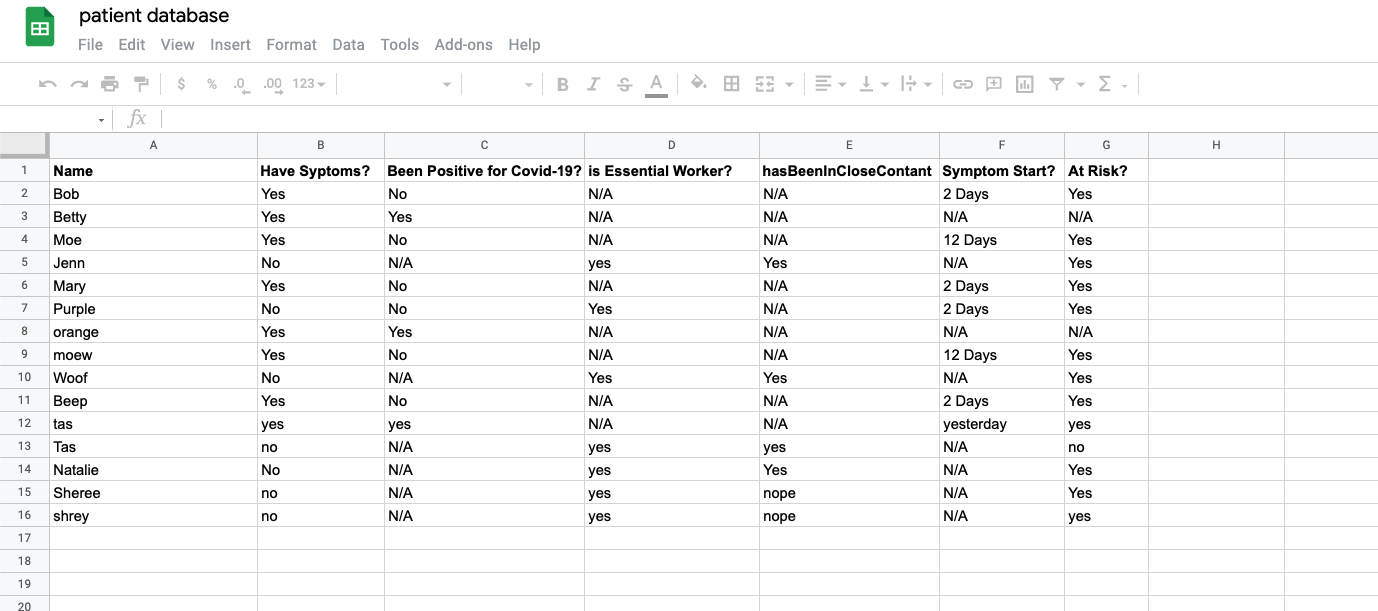Screen dimensions: 1378x611
Task: Select the 'nope' cell in Sheree's row
Action: click(x=849, y=493)
